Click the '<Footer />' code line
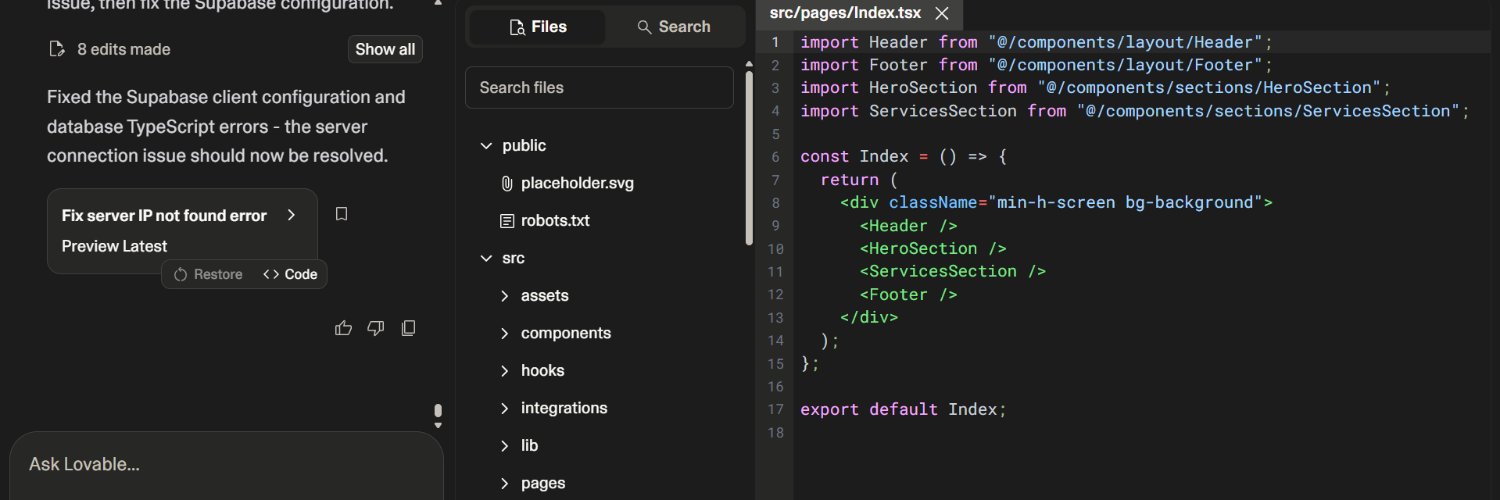The height and width of the screenshot is (500, 1500). [x=908, y=294]
